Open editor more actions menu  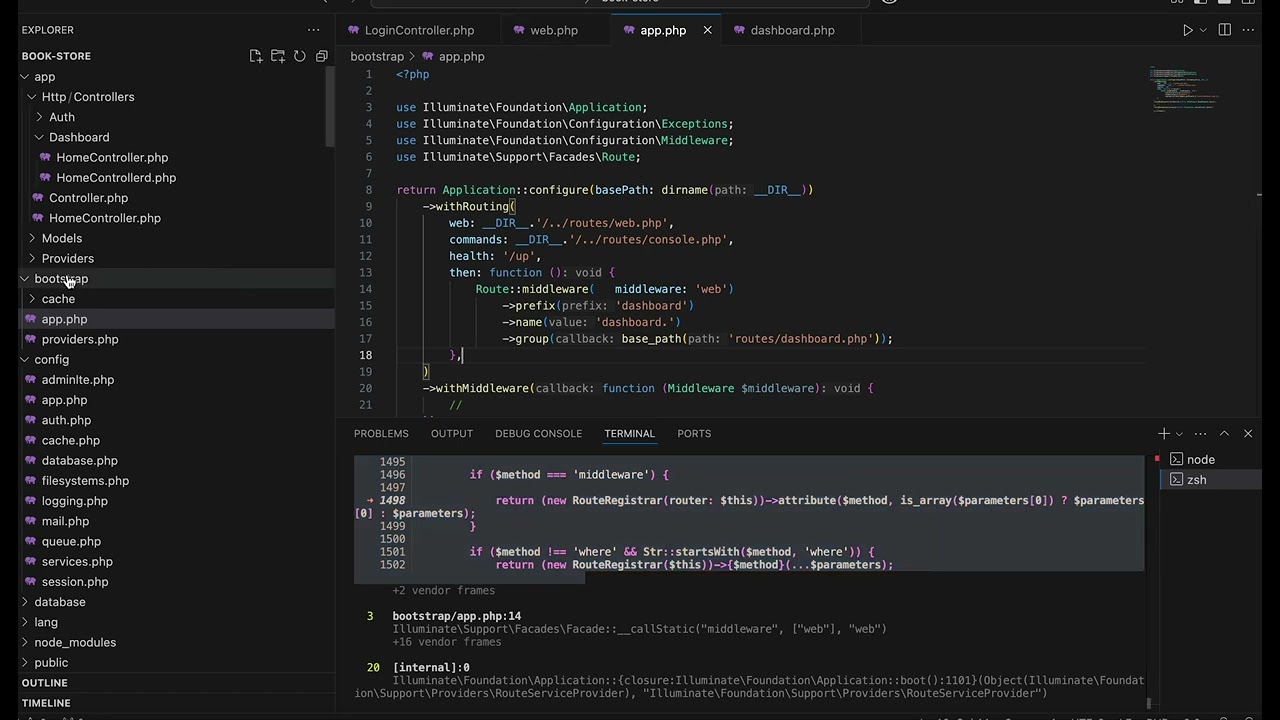coord(1248,30)
